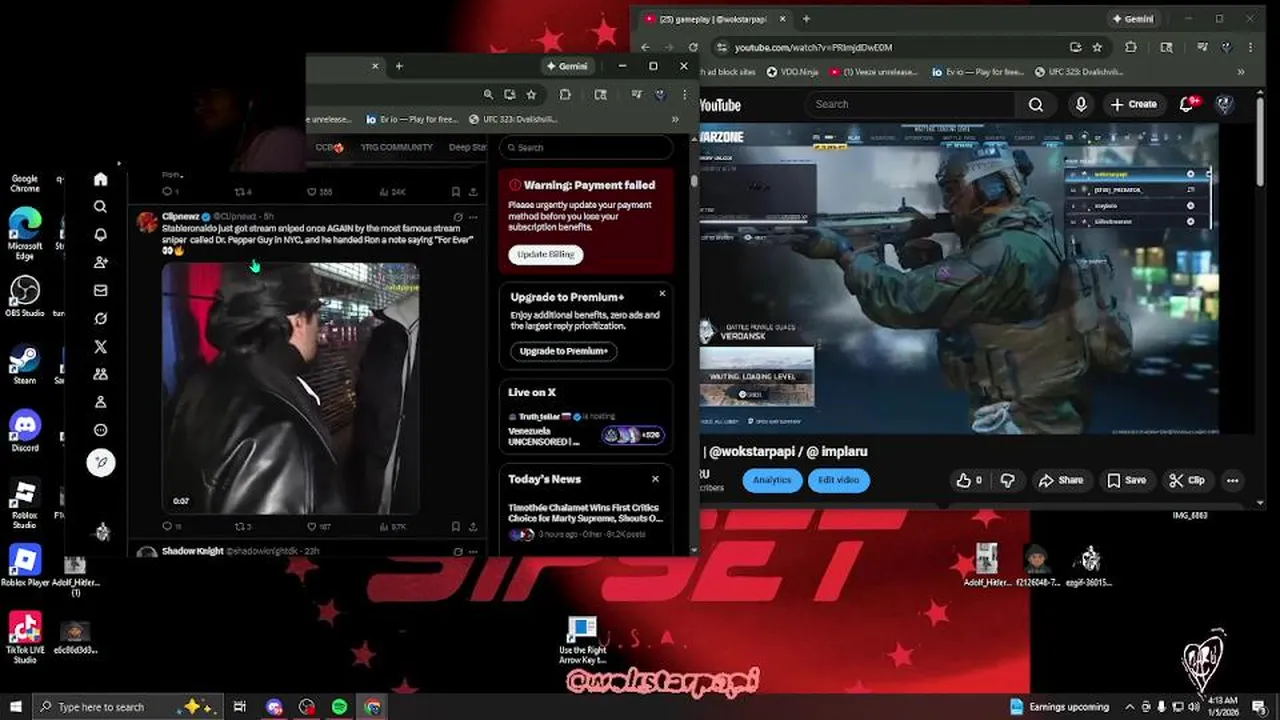Click the YouTube Create button
Screen dimensions: 1280x720
tap(1133, 104)
